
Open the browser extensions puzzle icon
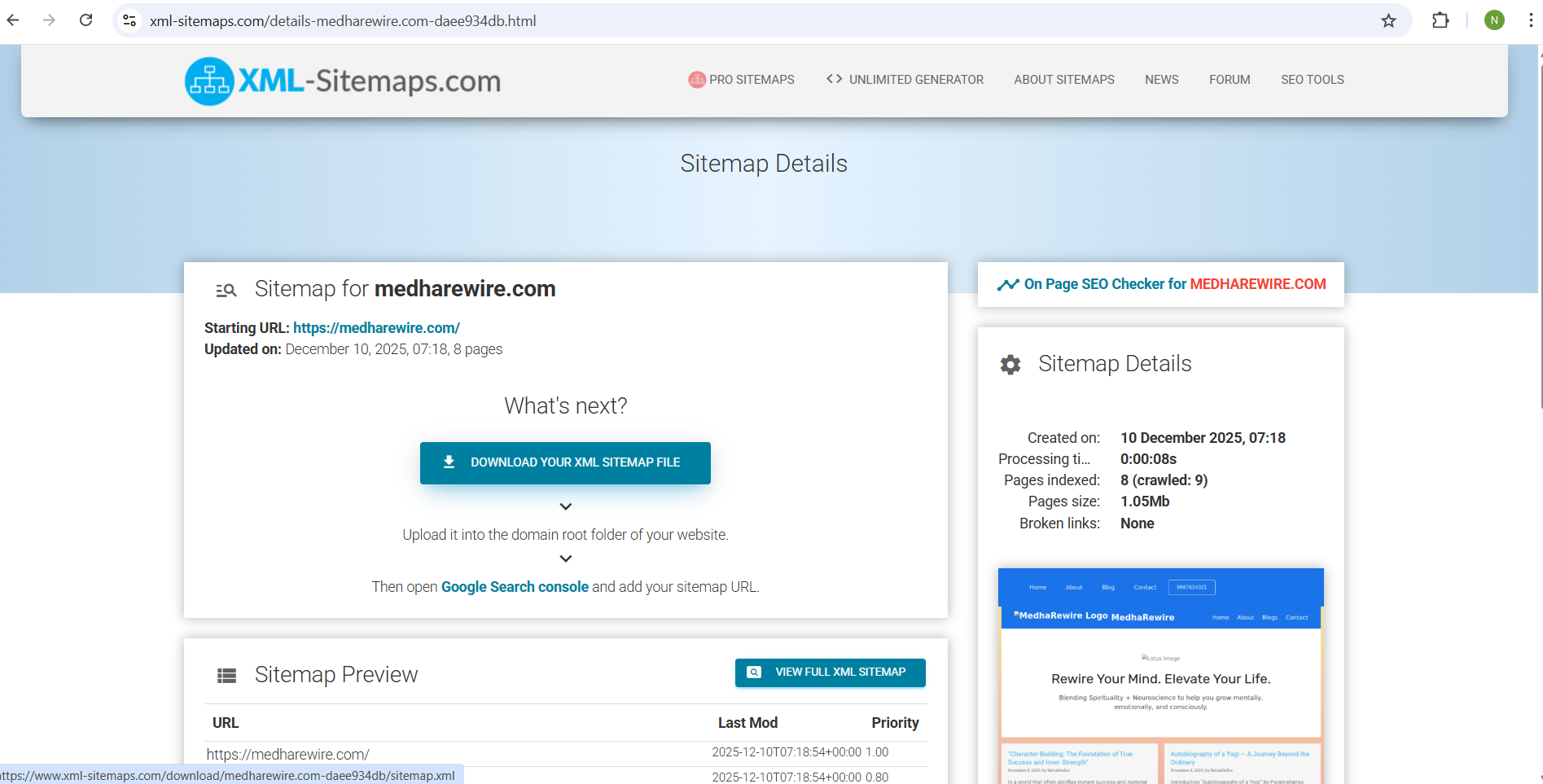tap(1440, 20)
